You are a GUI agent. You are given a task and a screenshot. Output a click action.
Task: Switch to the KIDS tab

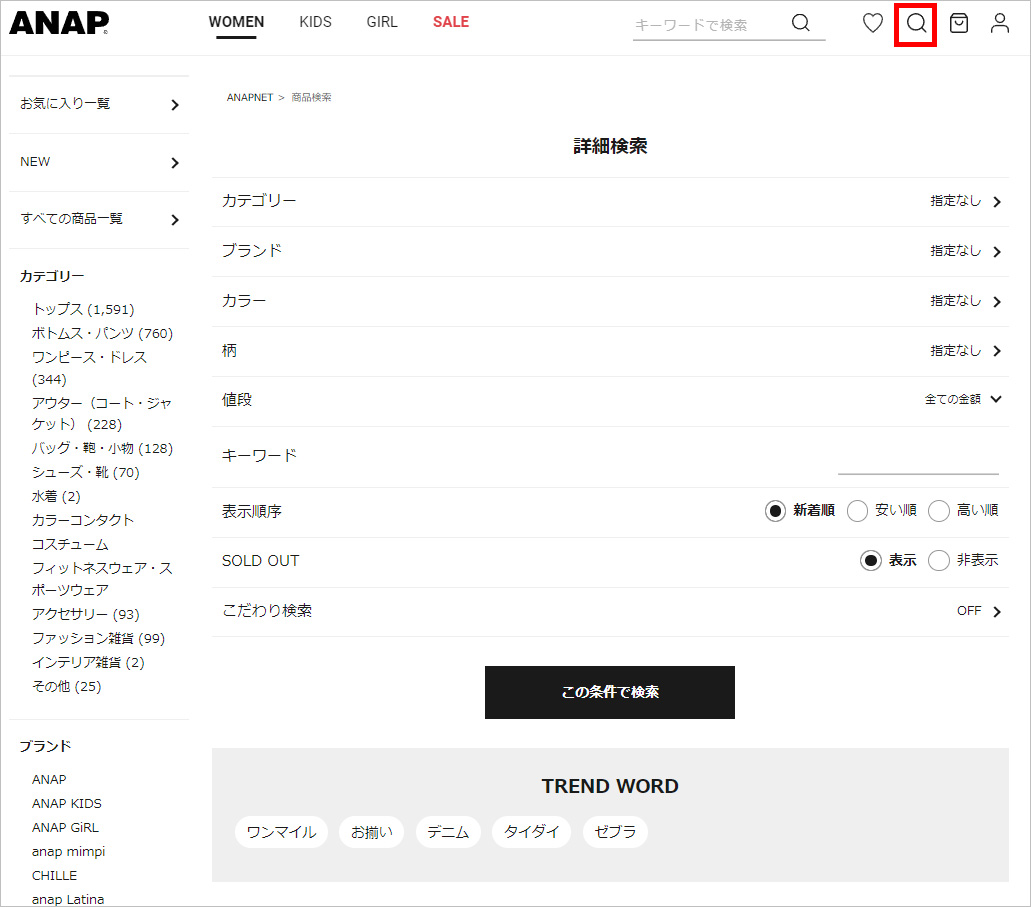pyautogui.click(x=315, y=22)
